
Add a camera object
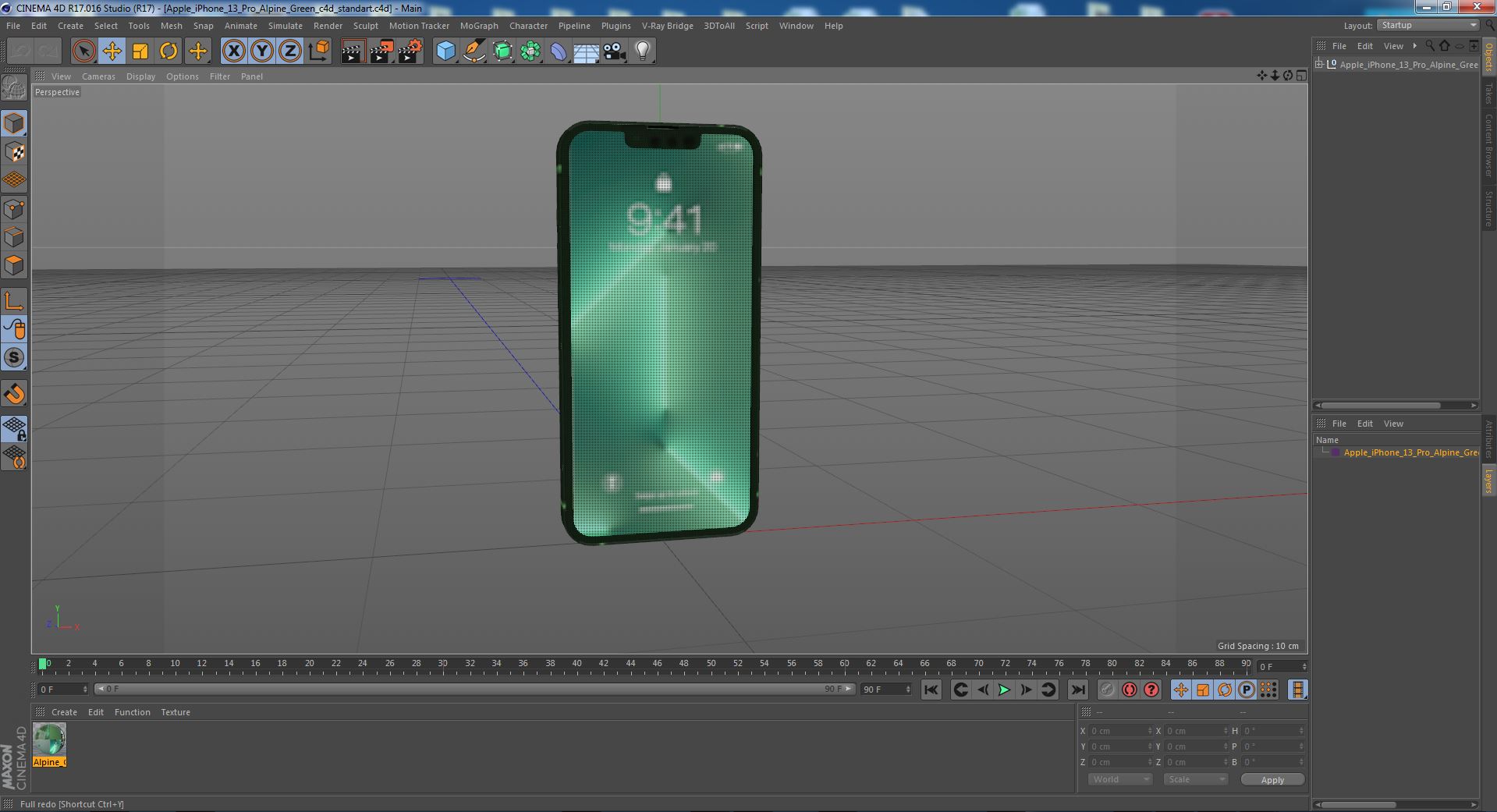coord(615,51)
